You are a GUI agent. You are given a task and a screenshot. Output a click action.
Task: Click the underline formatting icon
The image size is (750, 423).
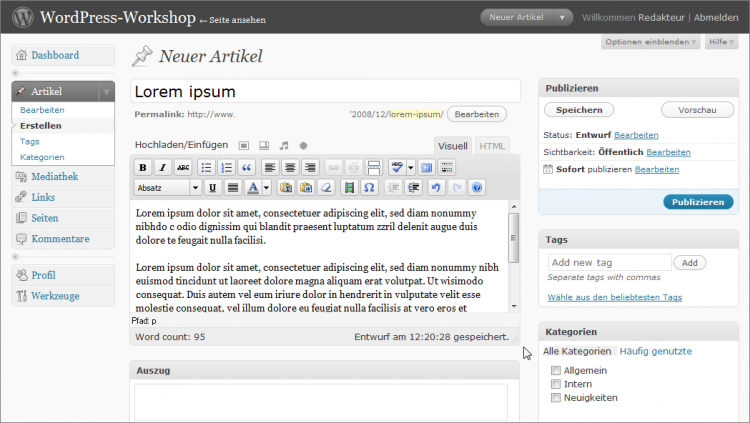[213, 187]
